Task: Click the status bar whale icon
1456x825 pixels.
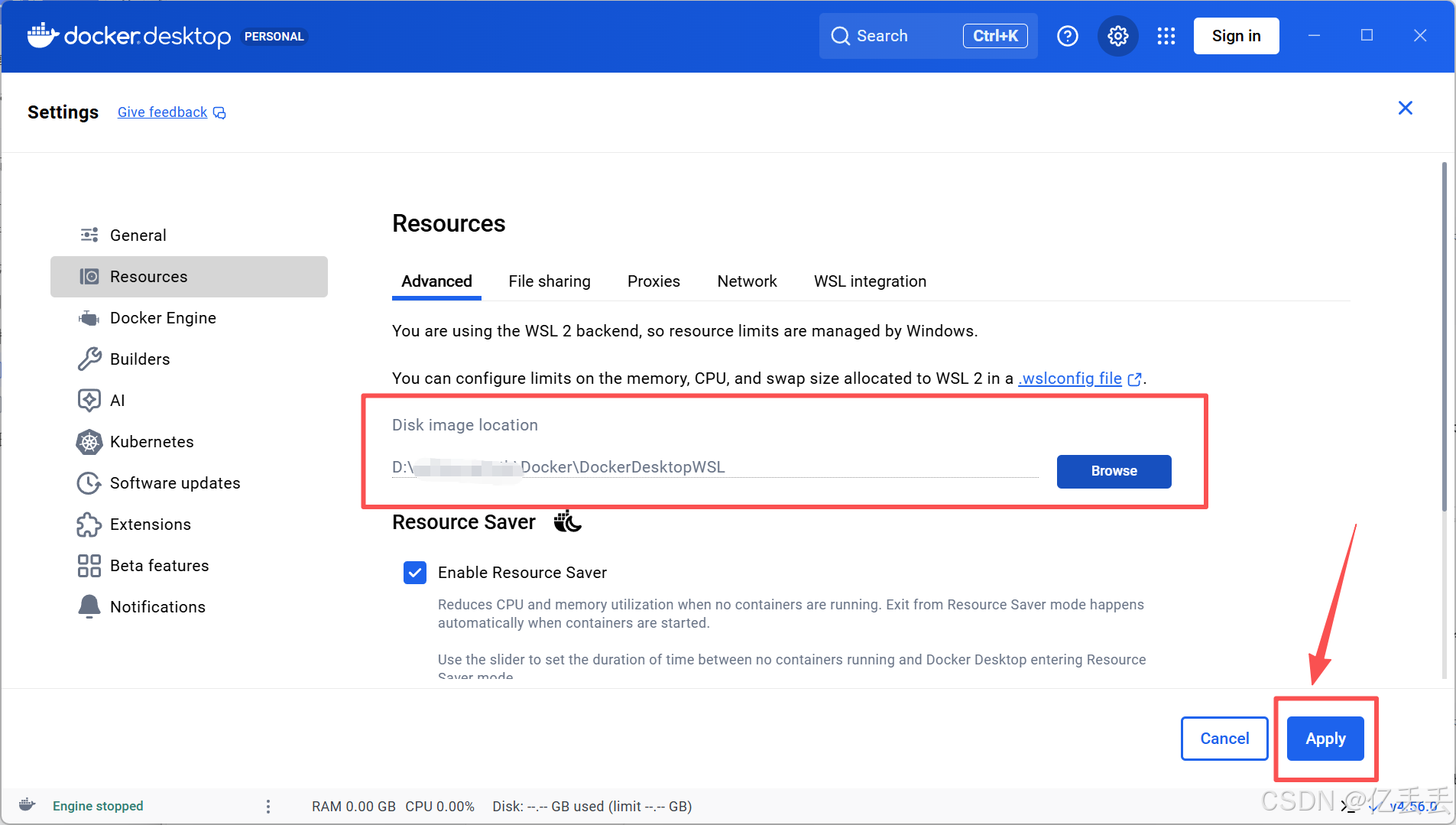Action: (27, 804)
